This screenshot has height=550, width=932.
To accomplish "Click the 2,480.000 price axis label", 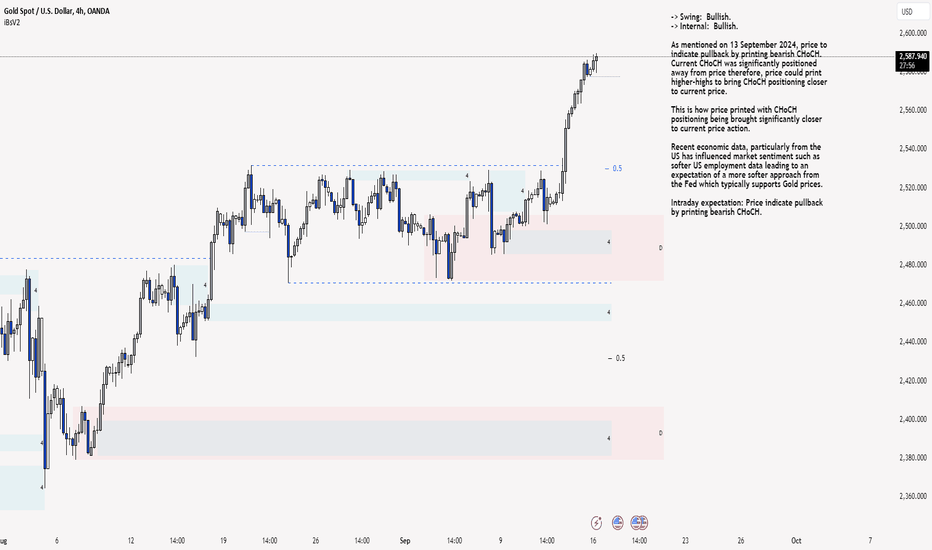I will pyautogui.click(x=912, y=265).
